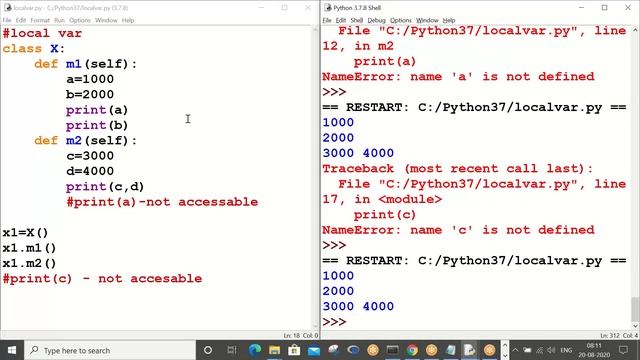Click the 'print(c,d)' line in editor
This screenshot has width=640, height=360.
pyautogui.click(x=105, y=187)
